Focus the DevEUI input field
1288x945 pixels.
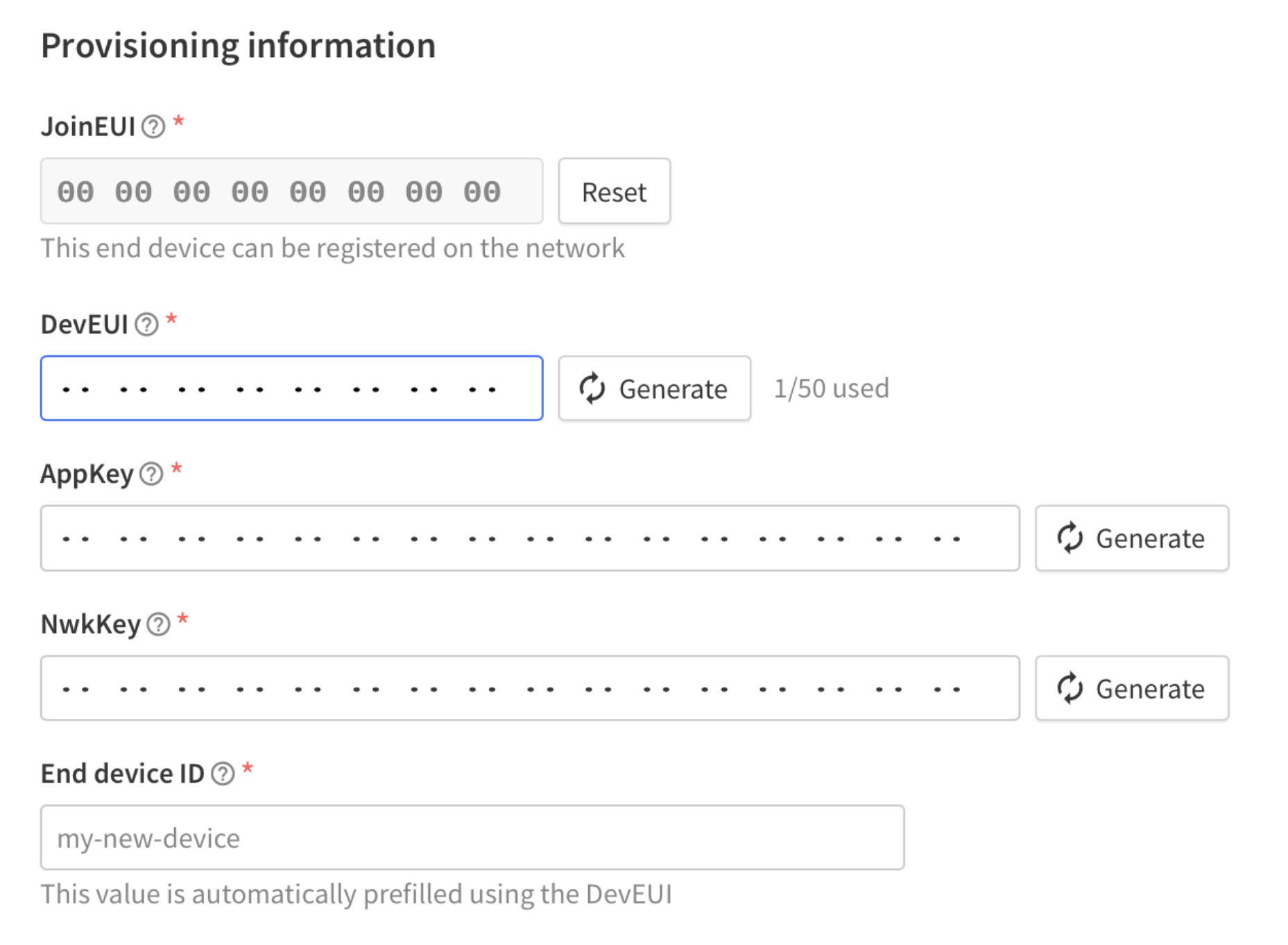coord(291,389)
